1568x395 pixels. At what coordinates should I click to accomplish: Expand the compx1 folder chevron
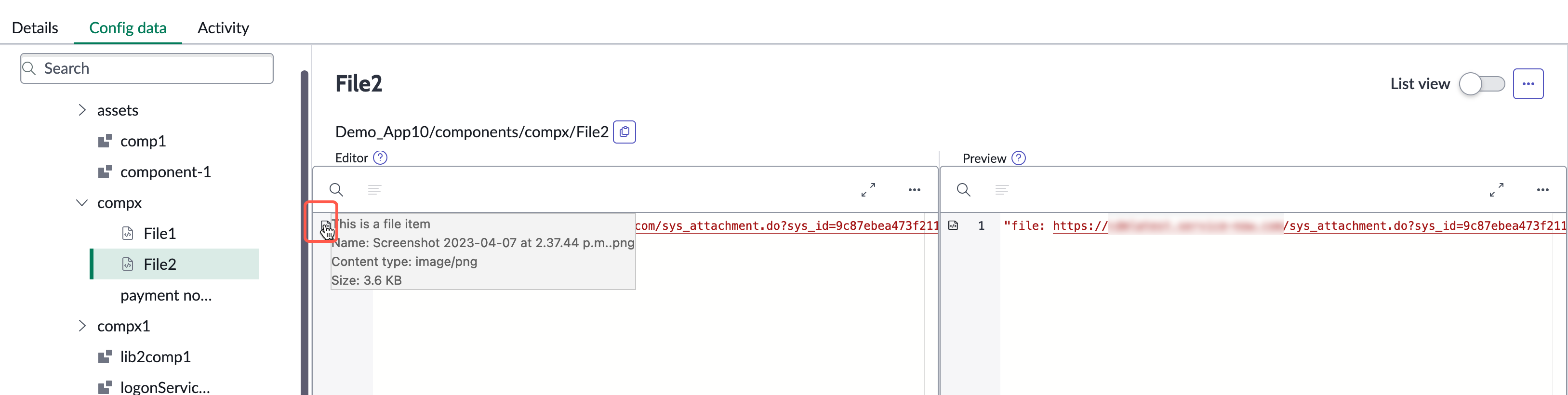[x=82, y=326]
